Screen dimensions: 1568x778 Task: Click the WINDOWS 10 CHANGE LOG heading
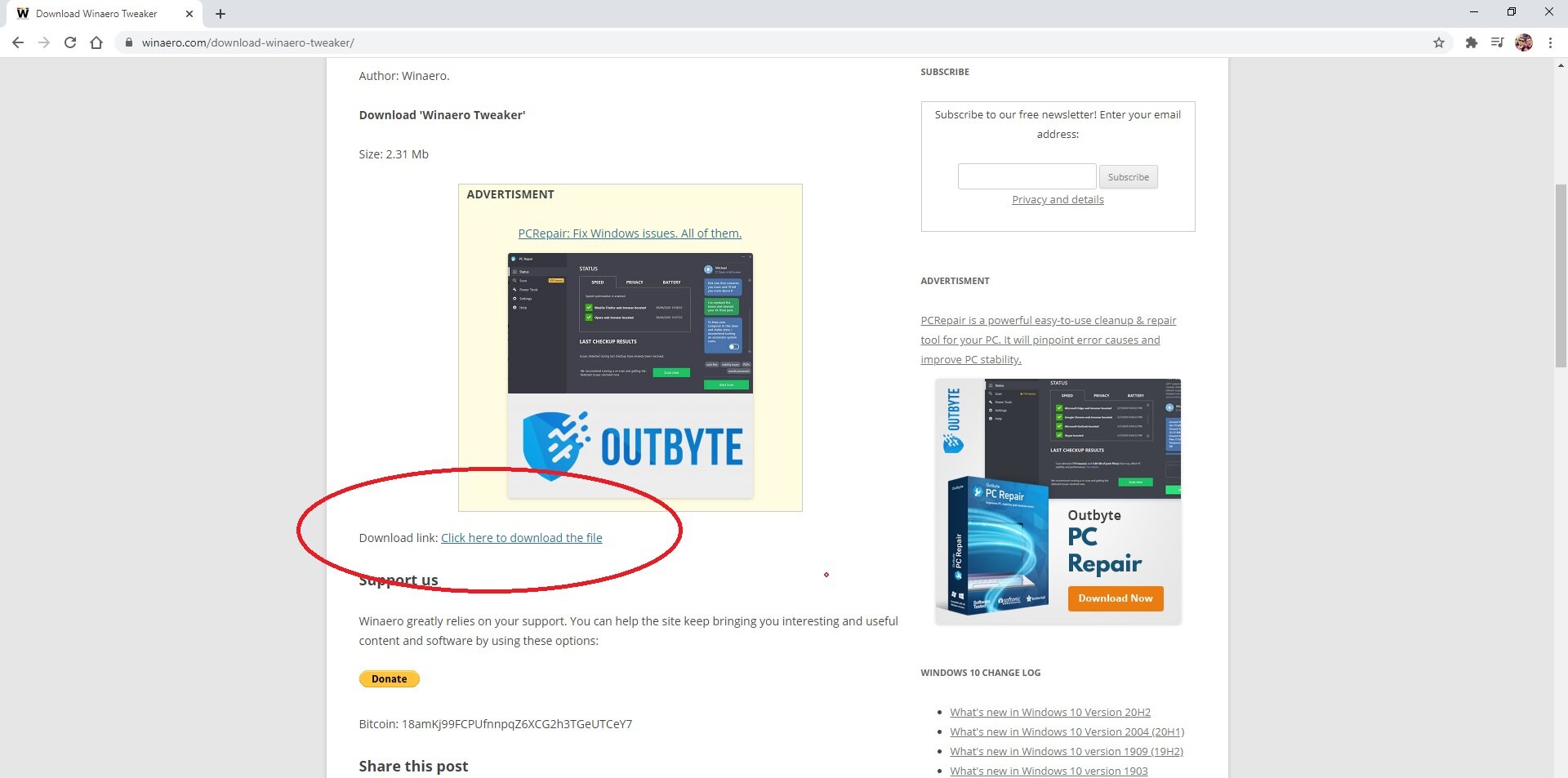point(980,673)
